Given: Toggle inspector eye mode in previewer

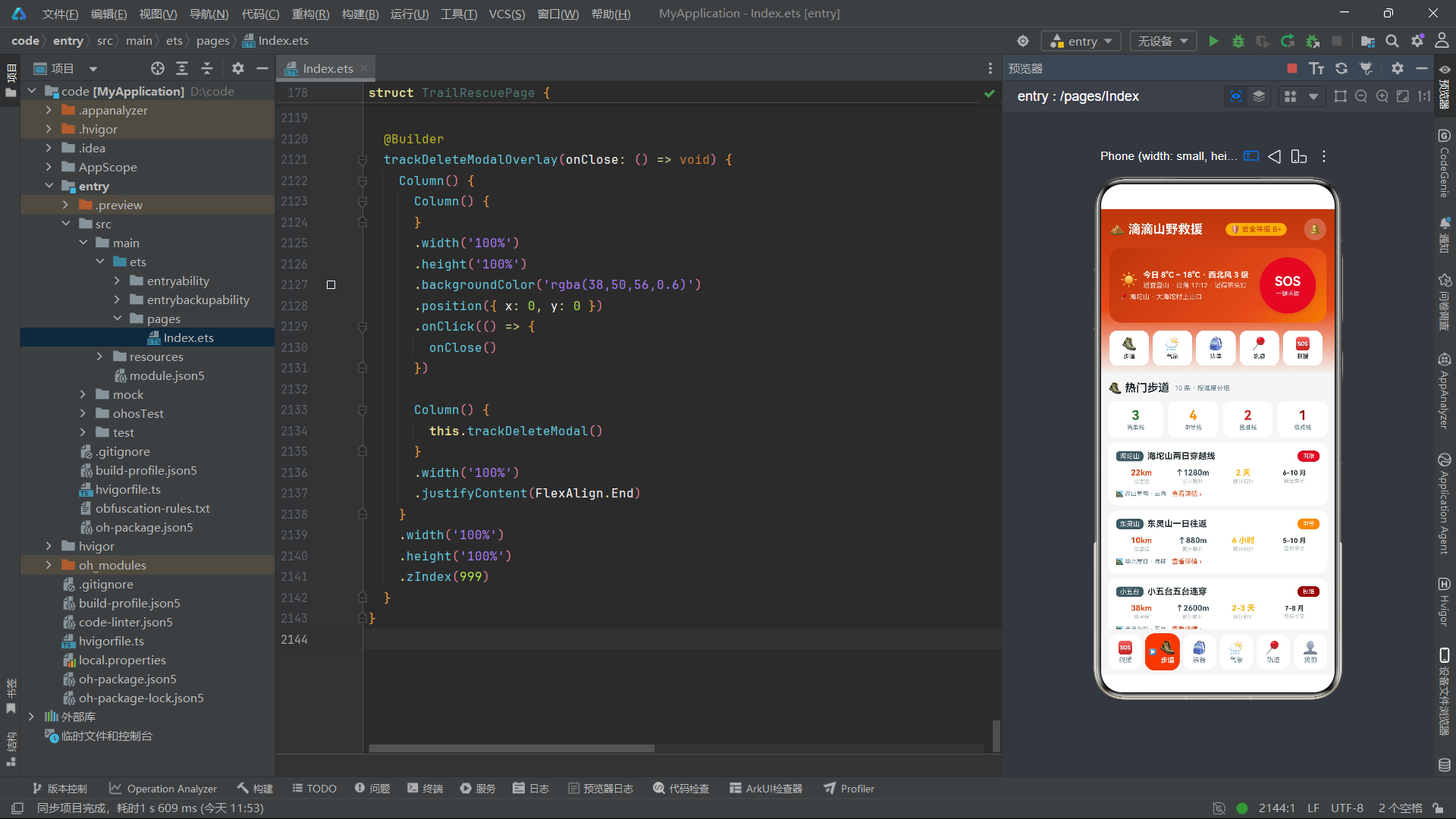Looking at the screenshot, I should click(1236, 96).
